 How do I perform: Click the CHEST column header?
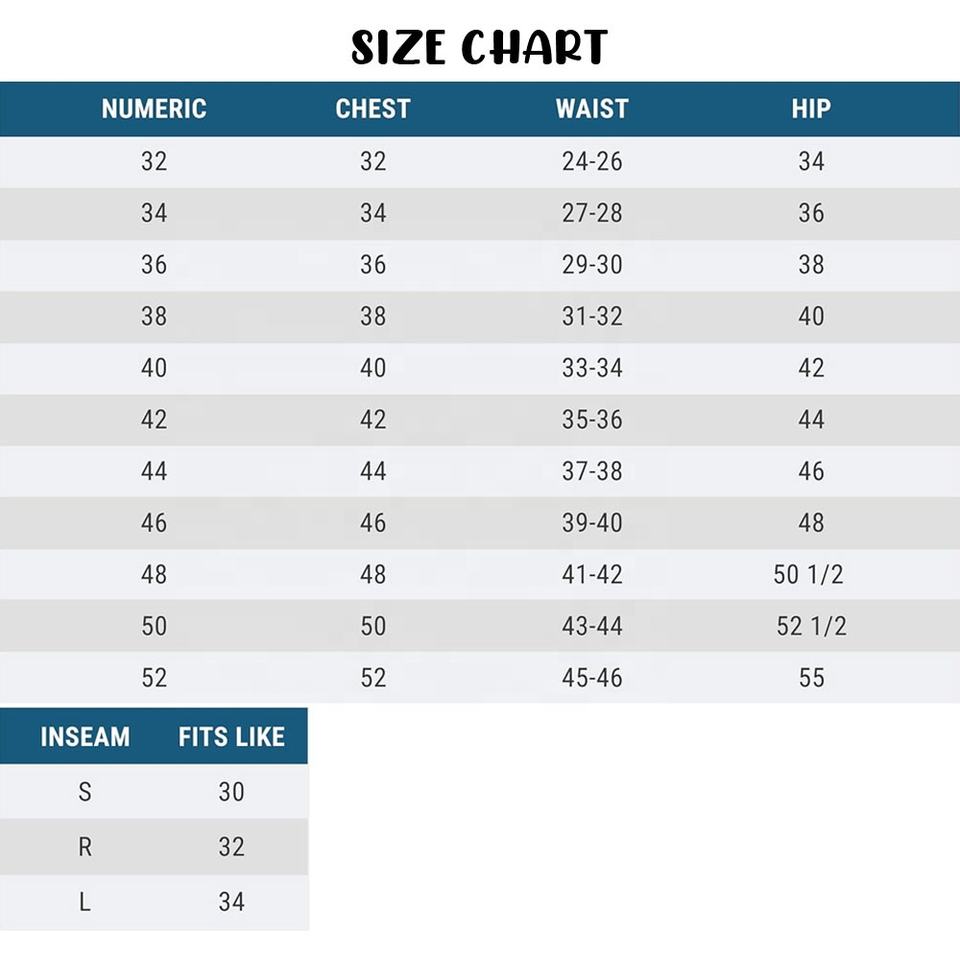[373, 109]
